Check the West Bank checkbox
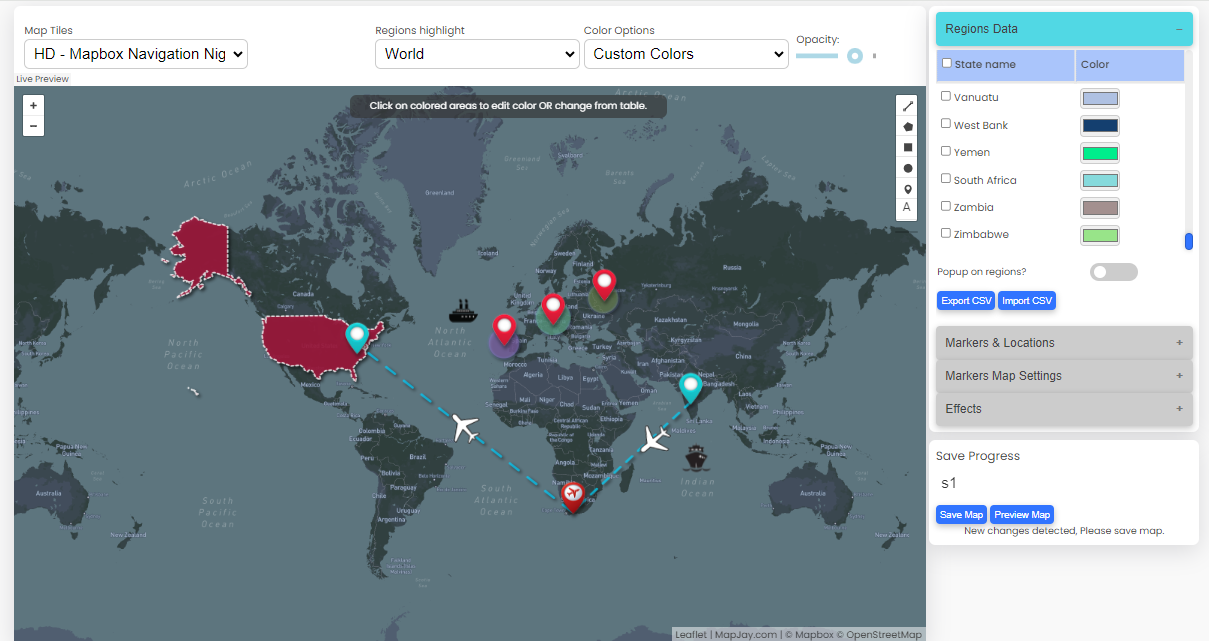 pyautogui.click(x=946, y=124)
